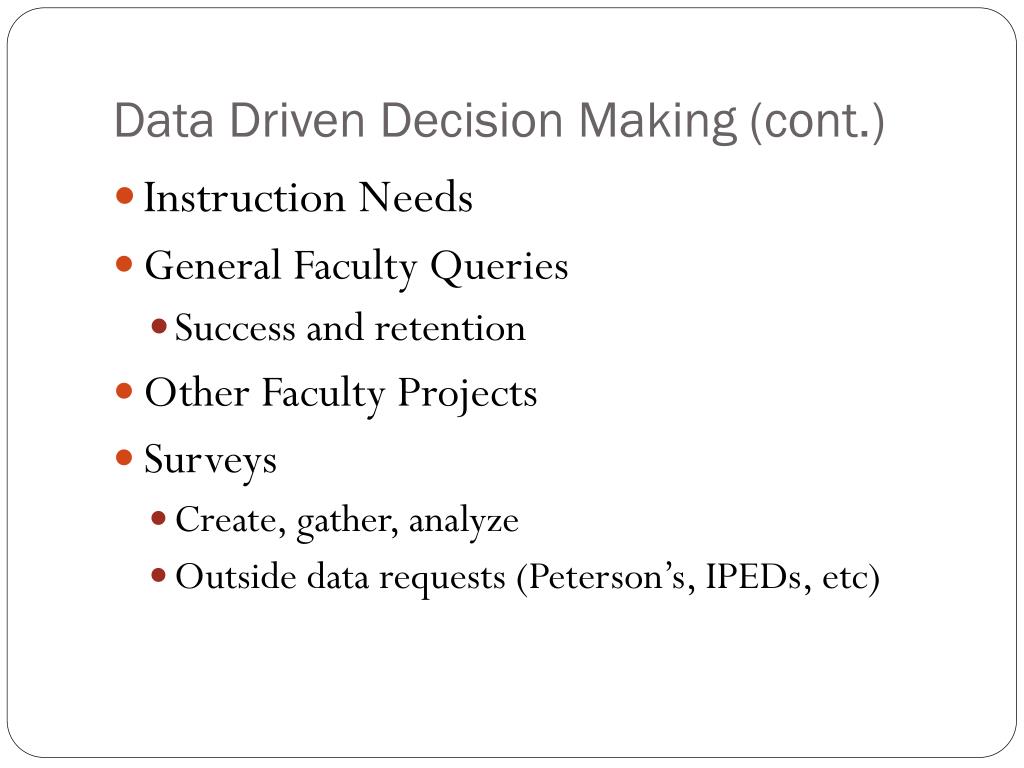Screen dimensions: 1024x768
Task: Click the dark red bullet before Success and retention
Action: [159, 325]
